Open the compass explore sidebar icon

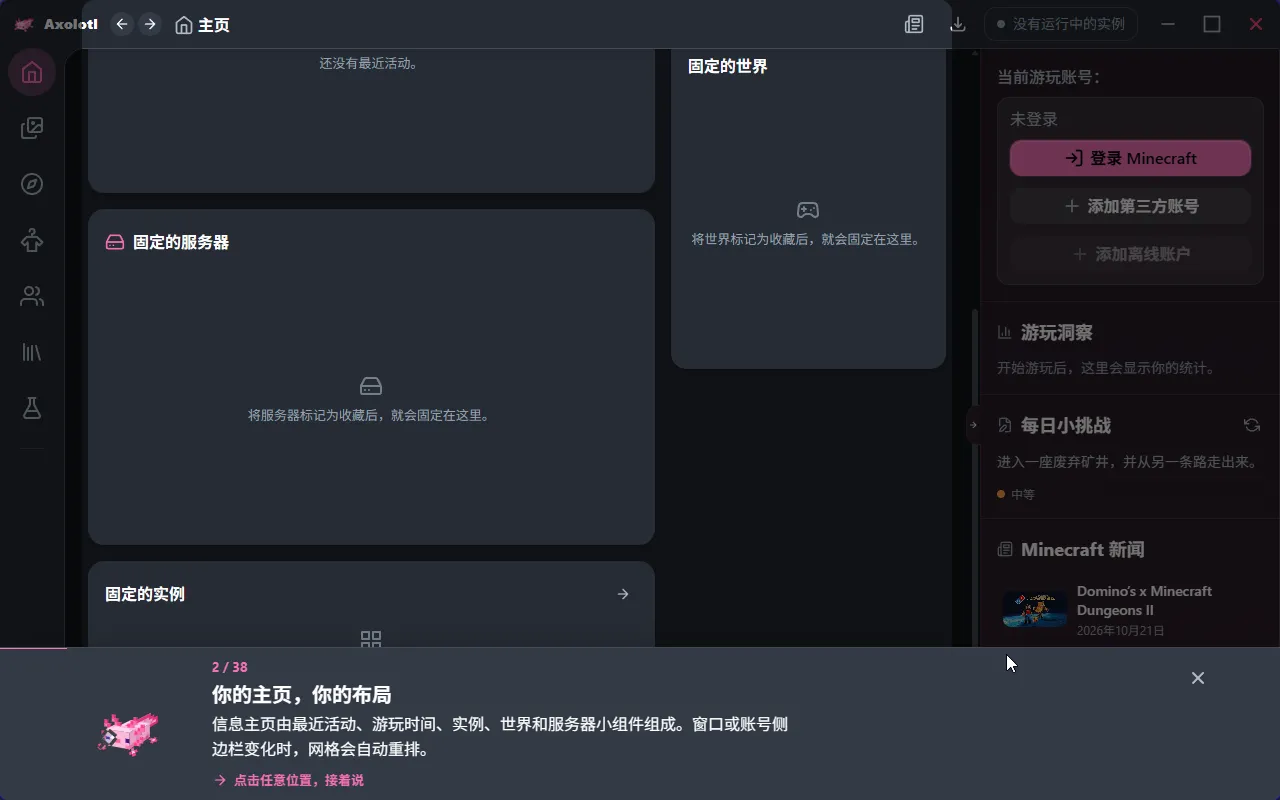32,184
